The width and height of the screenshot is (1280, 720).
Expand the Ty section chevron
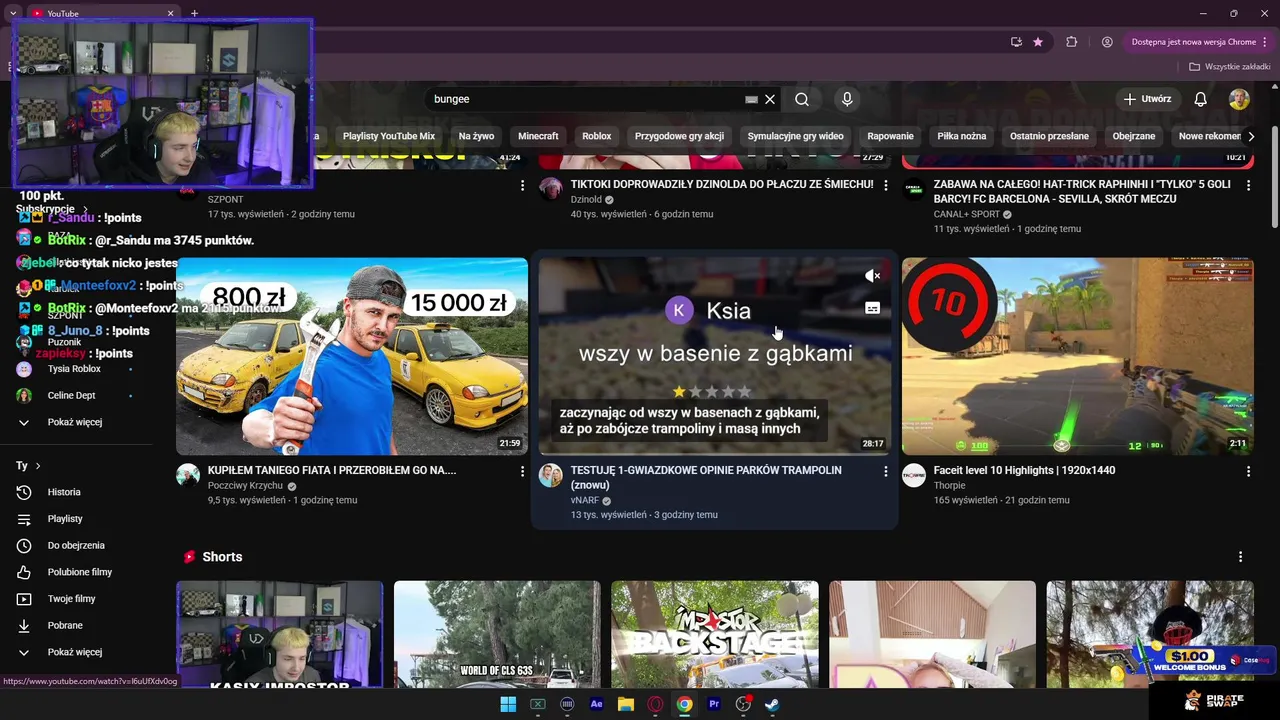(x=38, y=466)
